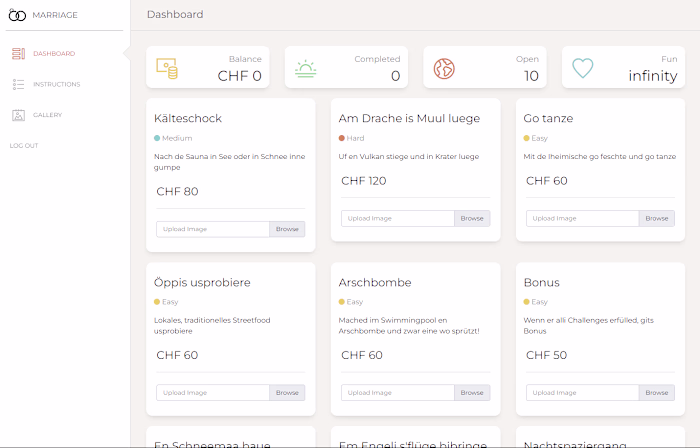This screenshot has height=448, width=700.
Task: Click the 'Mit de Iheimische go feschte' description
Action: tap(600, 157)
